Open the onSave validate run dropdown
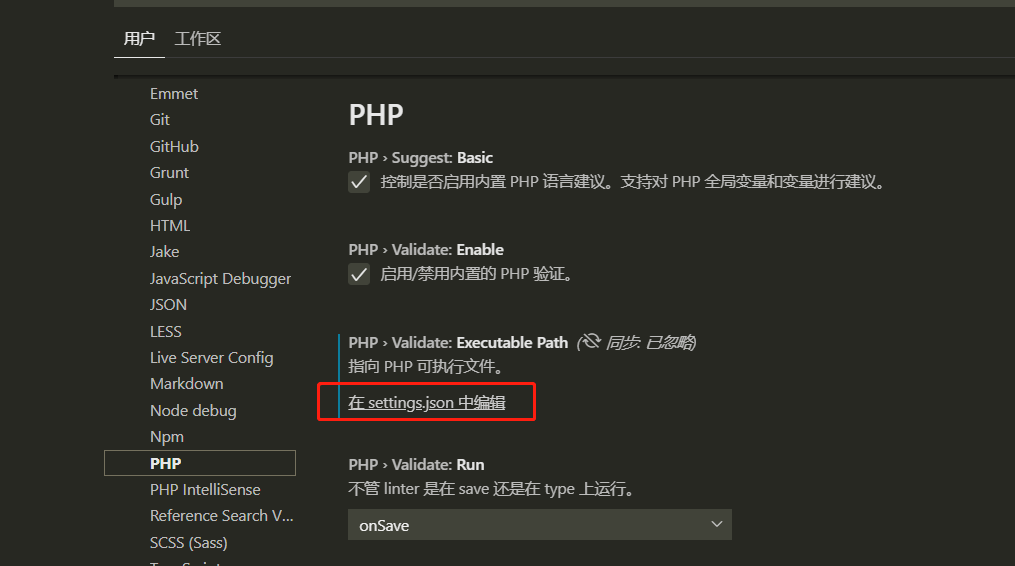The height and width of the screenshot is (566, 1015). (540, 525)
